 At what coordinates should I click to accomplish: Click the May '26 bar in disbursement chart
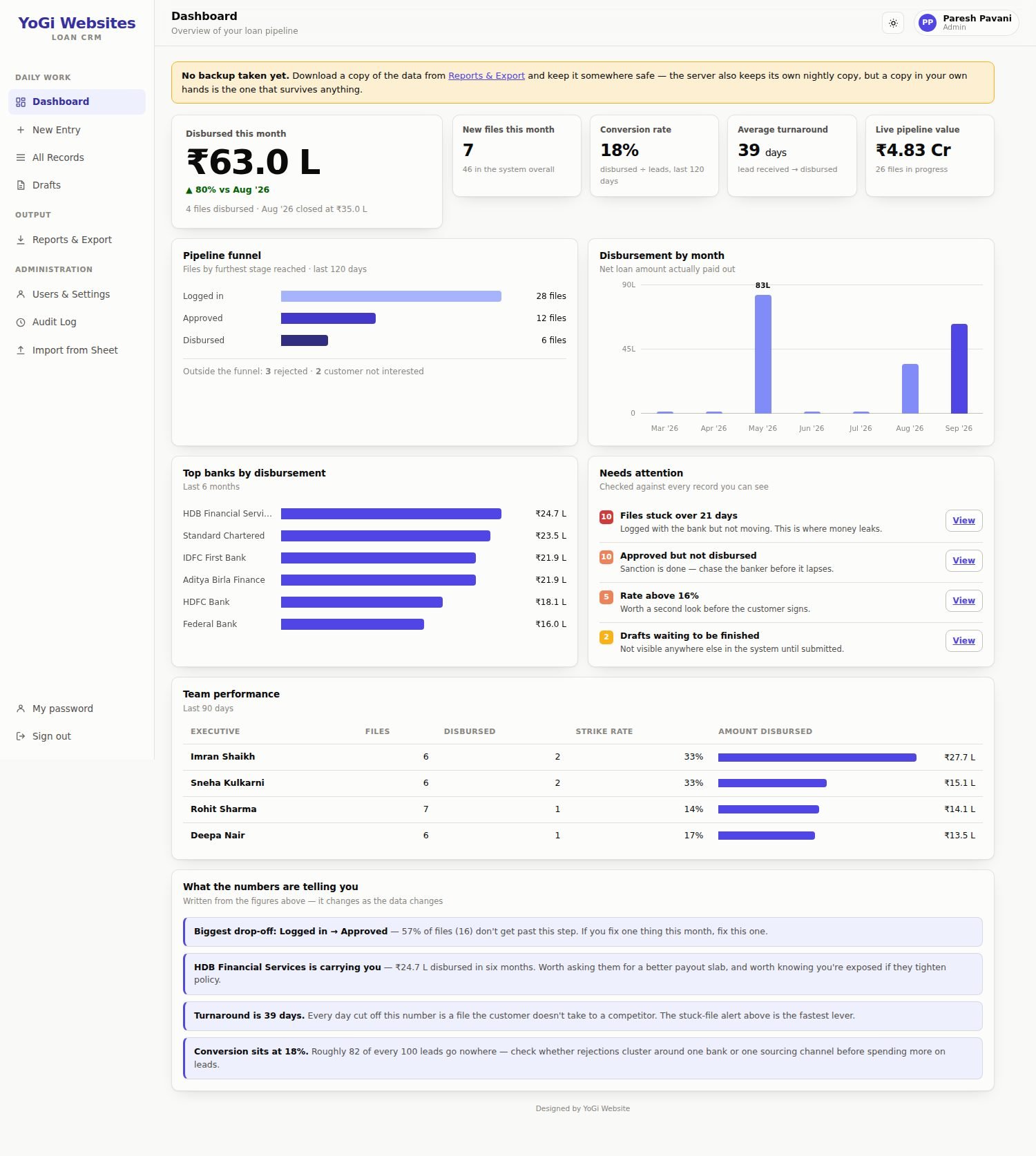762,354
